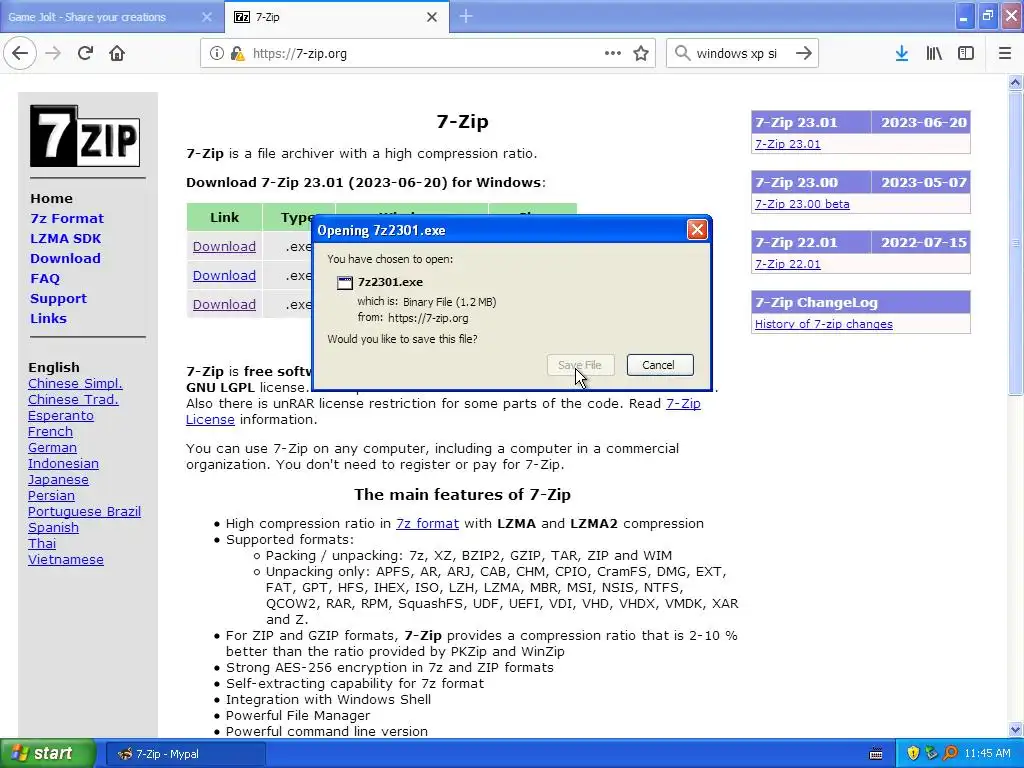Click the taskbar clock 11:45 AM

pos(987,753)
